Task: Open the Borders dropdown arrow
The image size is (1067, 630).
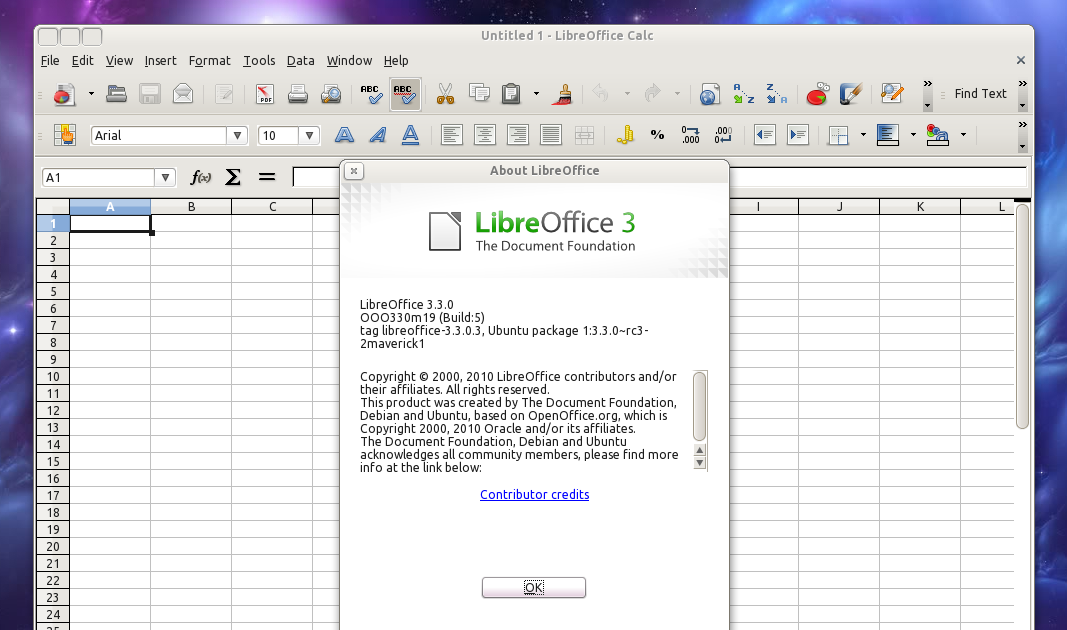Action: point(864,135)
